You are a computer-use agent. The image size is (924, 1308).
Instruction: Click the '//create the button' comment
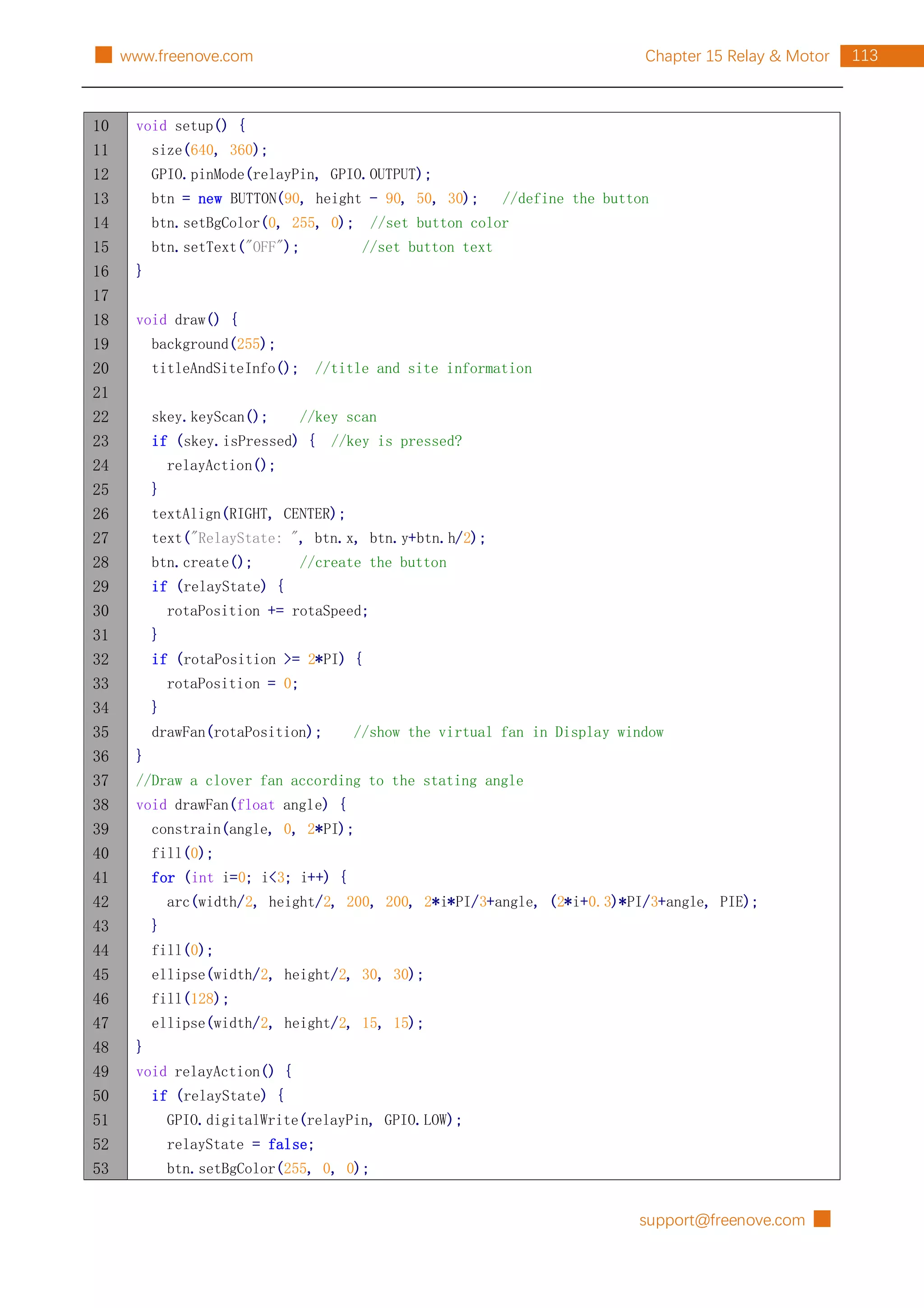pos(373,562)
